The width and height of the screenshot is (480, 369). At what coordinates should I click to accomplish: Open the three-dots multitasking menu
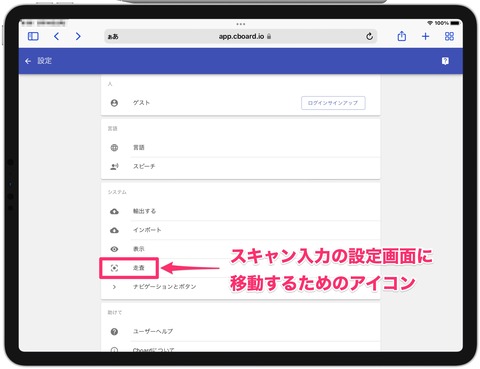241,24
